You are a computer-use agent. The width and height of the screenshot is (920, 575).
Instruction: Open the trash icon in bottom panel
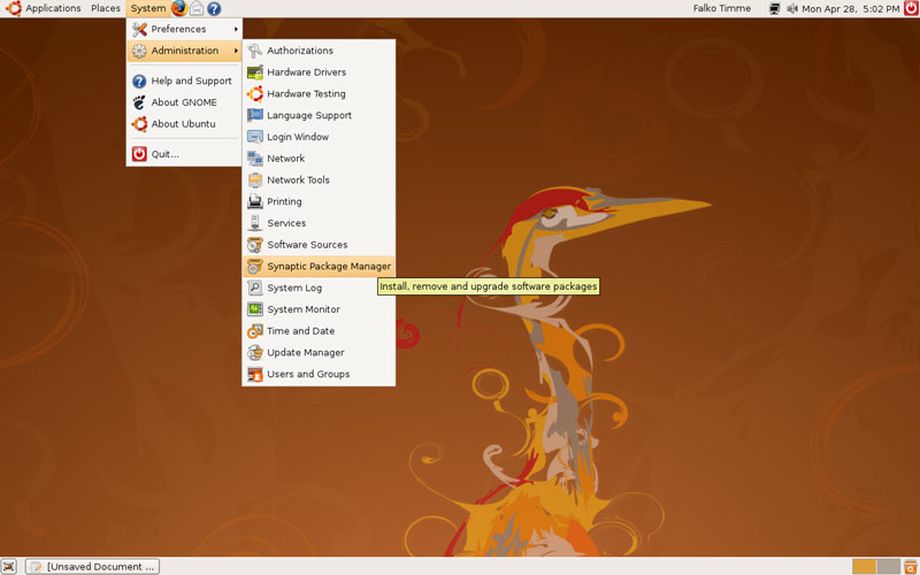click(x=910, y=566)
